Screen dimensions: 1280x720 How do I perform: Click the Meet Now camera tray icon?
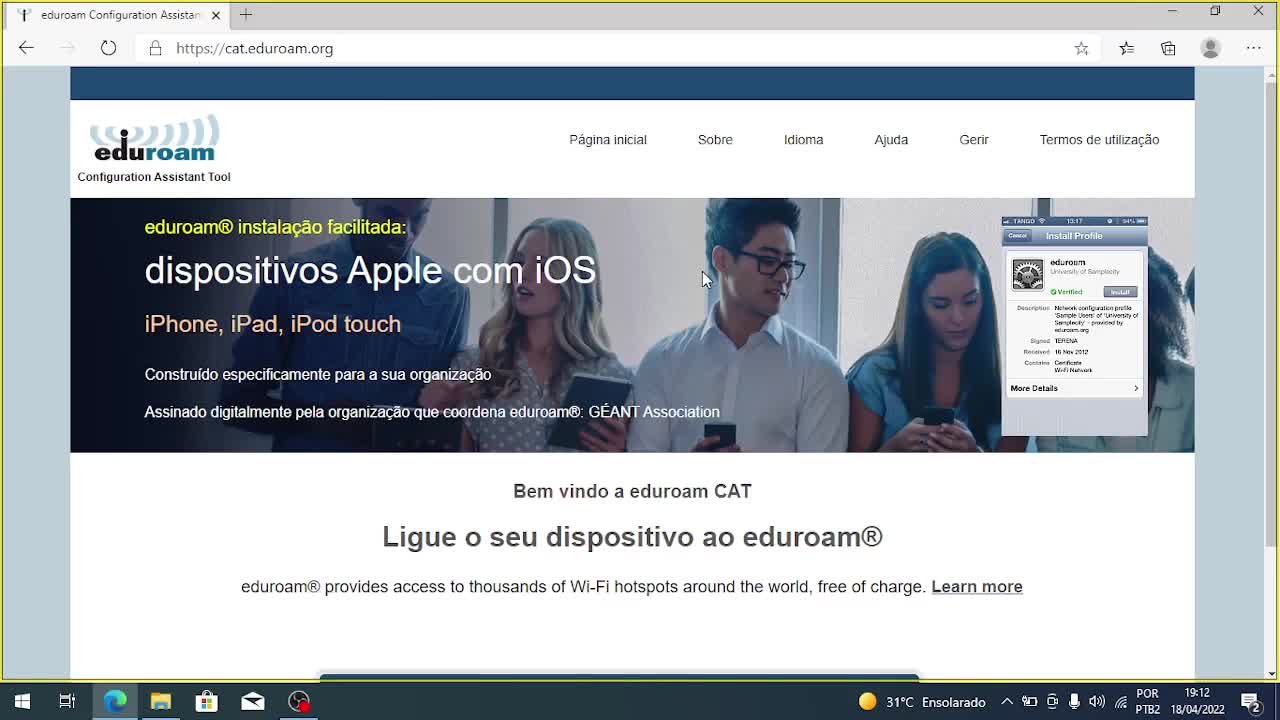tap(1052, 702)
